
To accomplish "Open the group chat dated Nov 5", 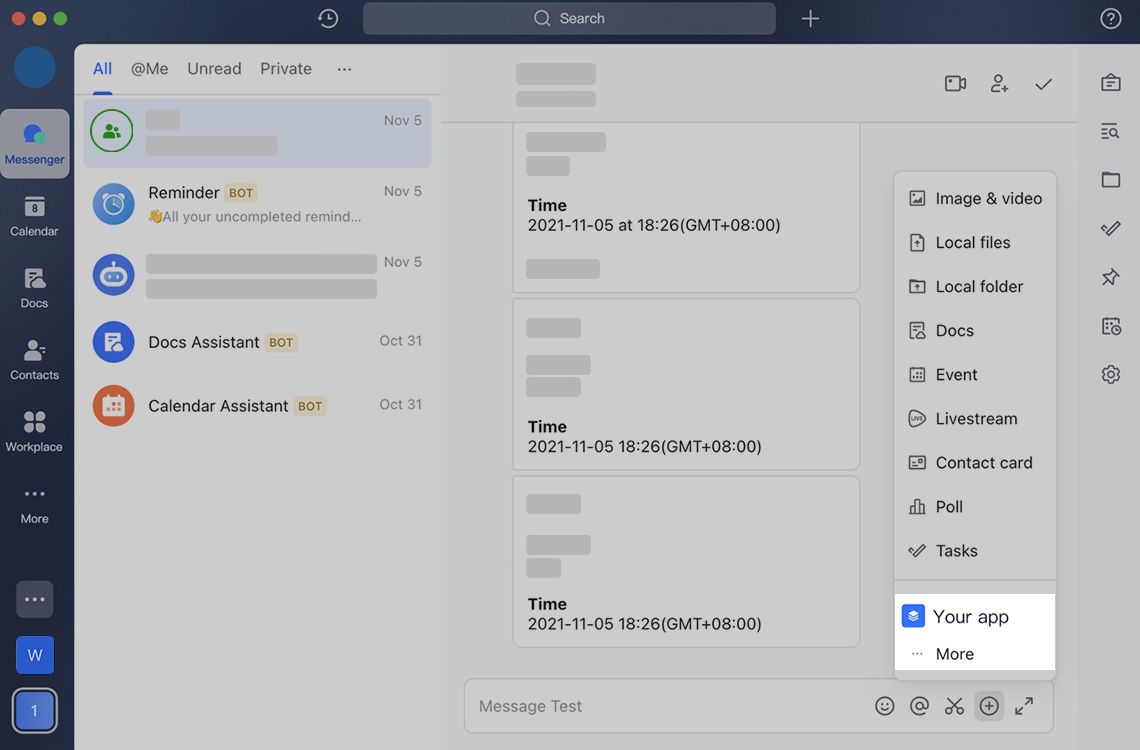I will [257, 133].
